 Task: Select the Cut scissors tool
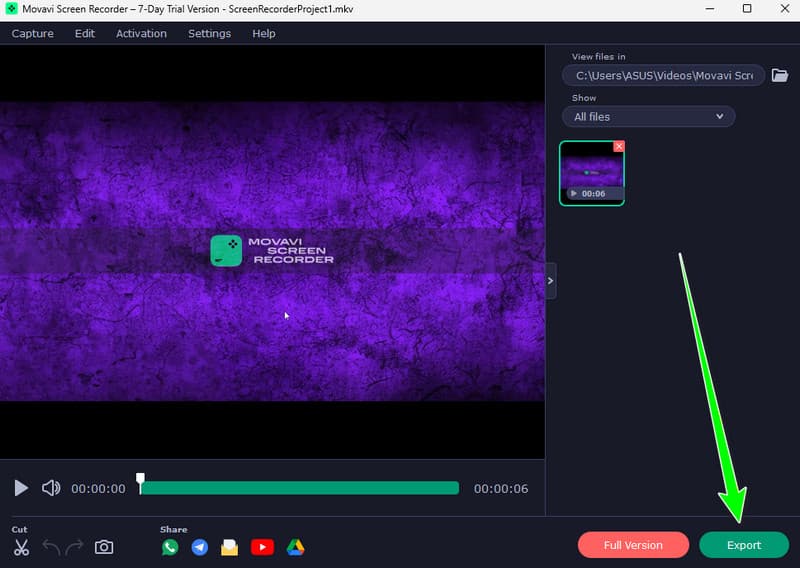[x=21, y=548]
